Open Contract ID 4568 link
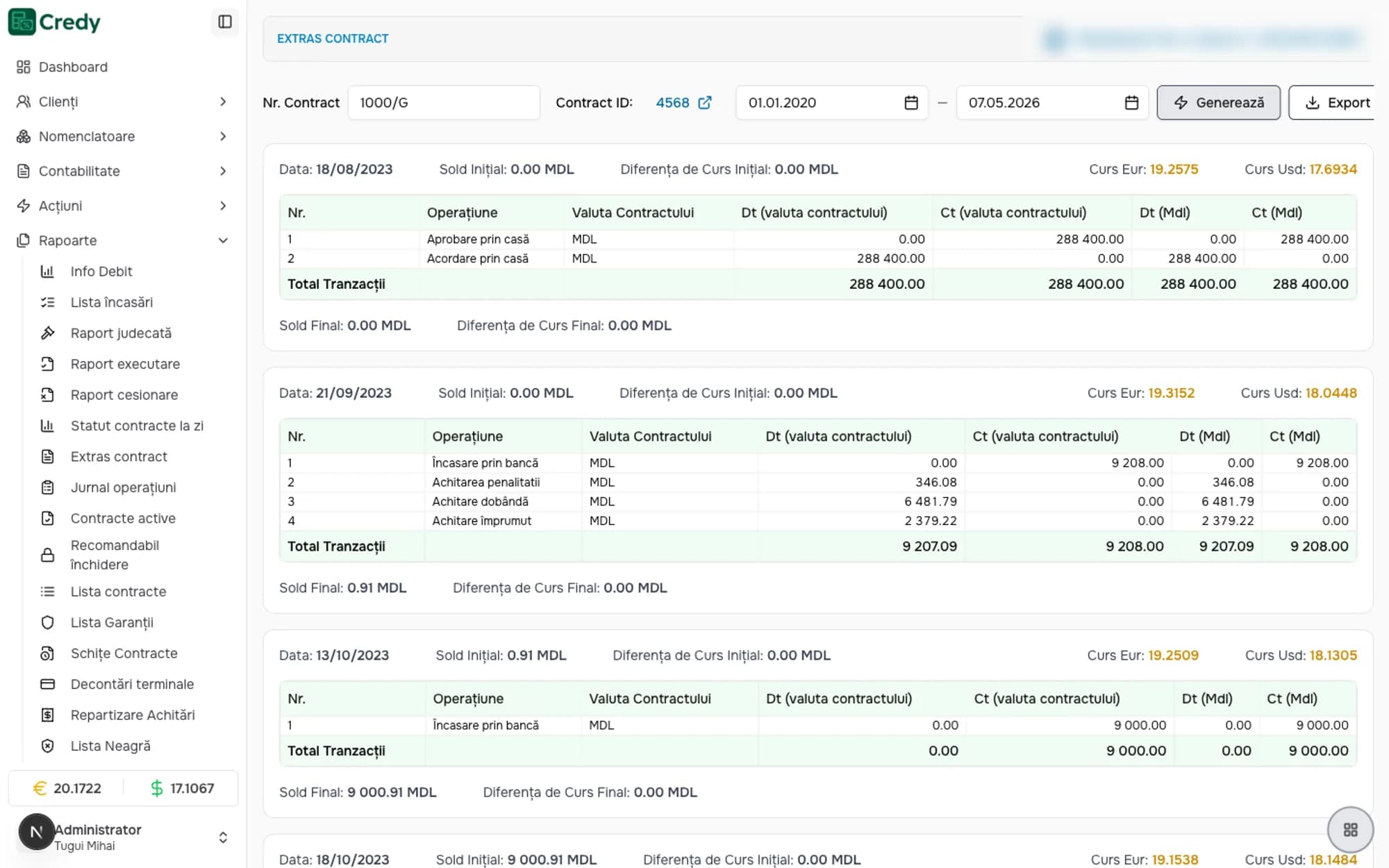This screenshot has width=1389, height=868. click(x=672, y=103)
